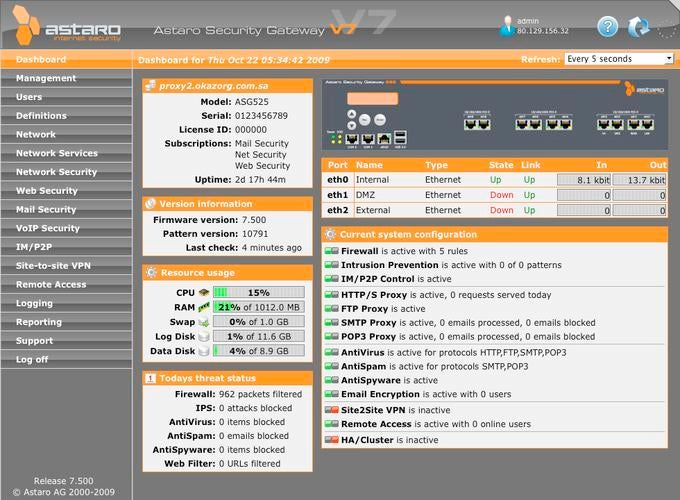Click the Swap 0% usage bar
This screenshot has height=500, width=680.
[258, 322]
